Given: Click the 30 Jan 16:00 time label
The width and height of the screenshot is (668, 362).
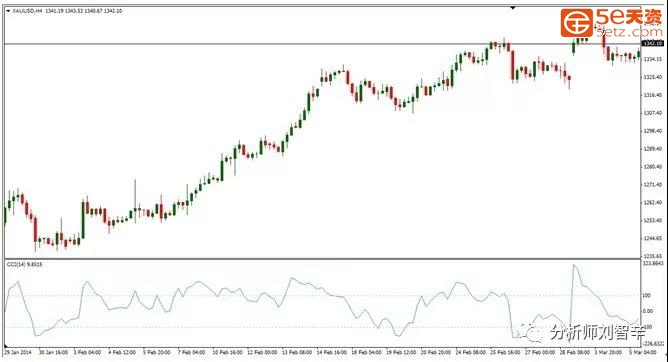Looking at the screenshot, I should coord(53,353).
